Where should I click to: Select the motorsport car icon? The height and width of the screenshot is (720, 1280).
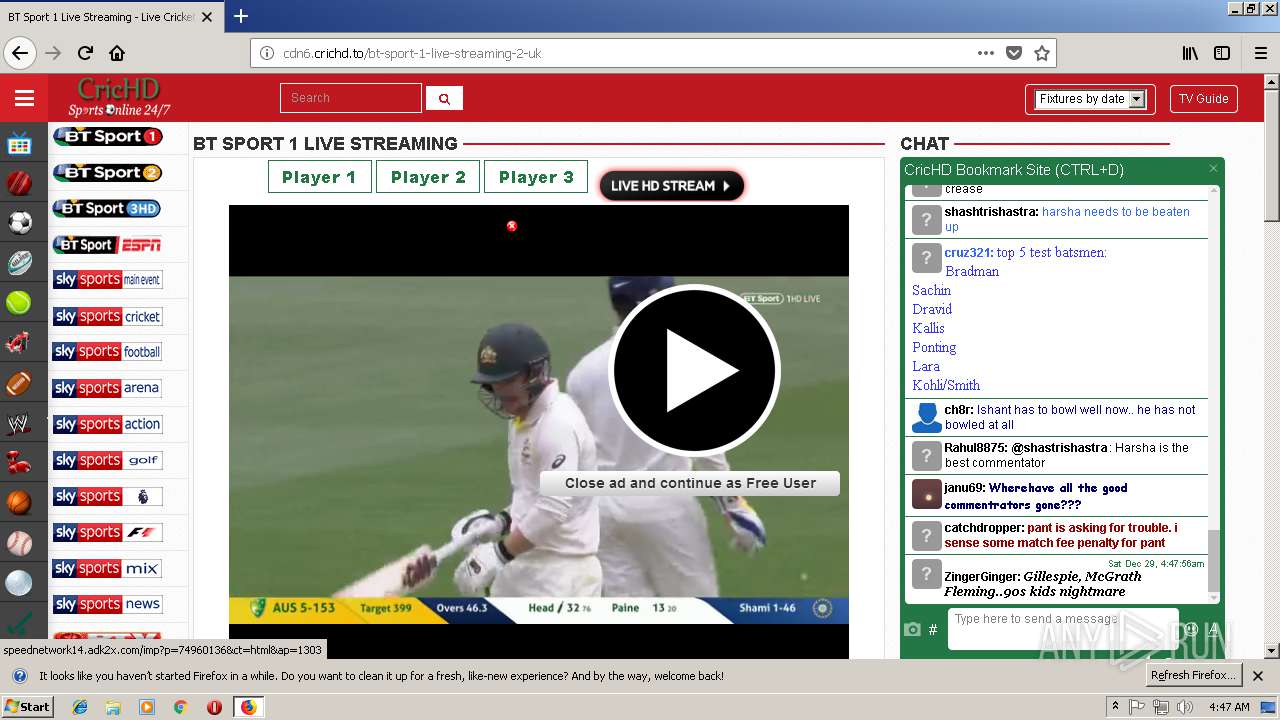[x=19, y=343]
